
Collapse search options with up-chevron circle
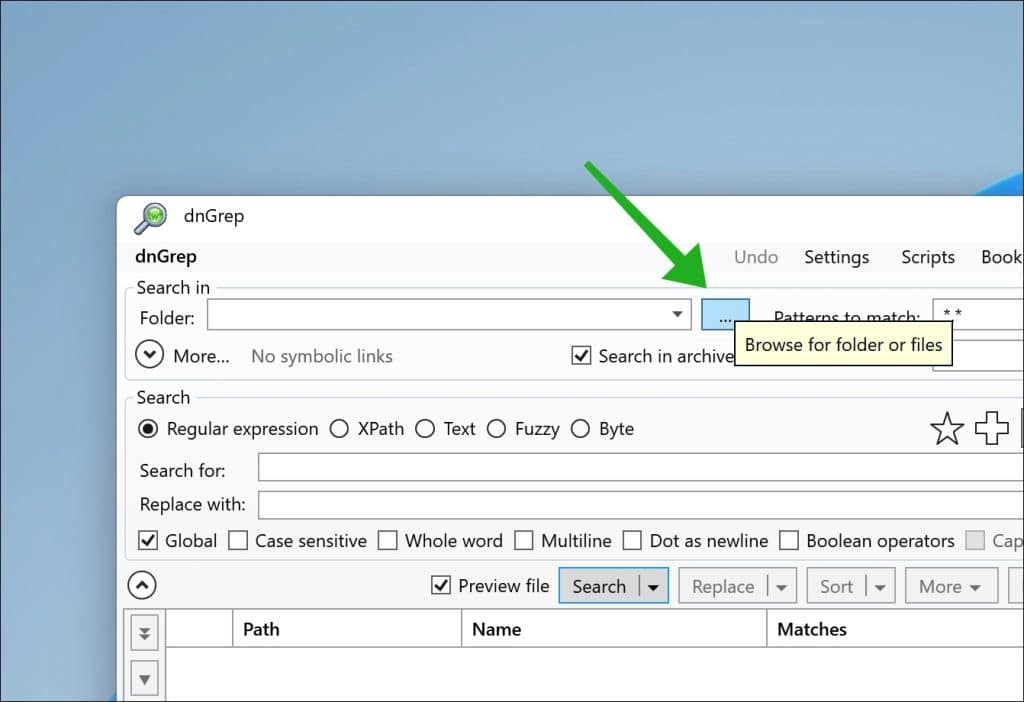coord(142,585)
